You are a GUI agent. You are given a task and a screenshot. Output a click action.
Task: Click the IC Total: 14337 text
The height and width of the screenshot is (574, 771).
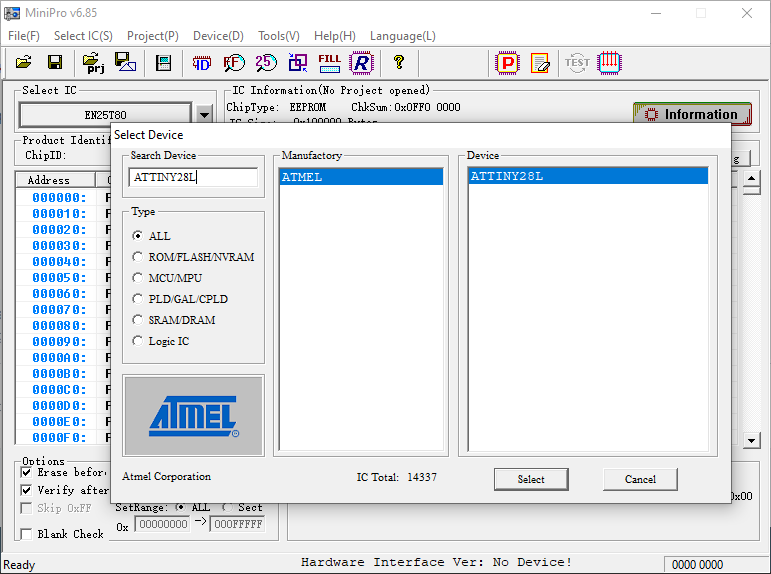pyautogui.click(x=396, y=477)
